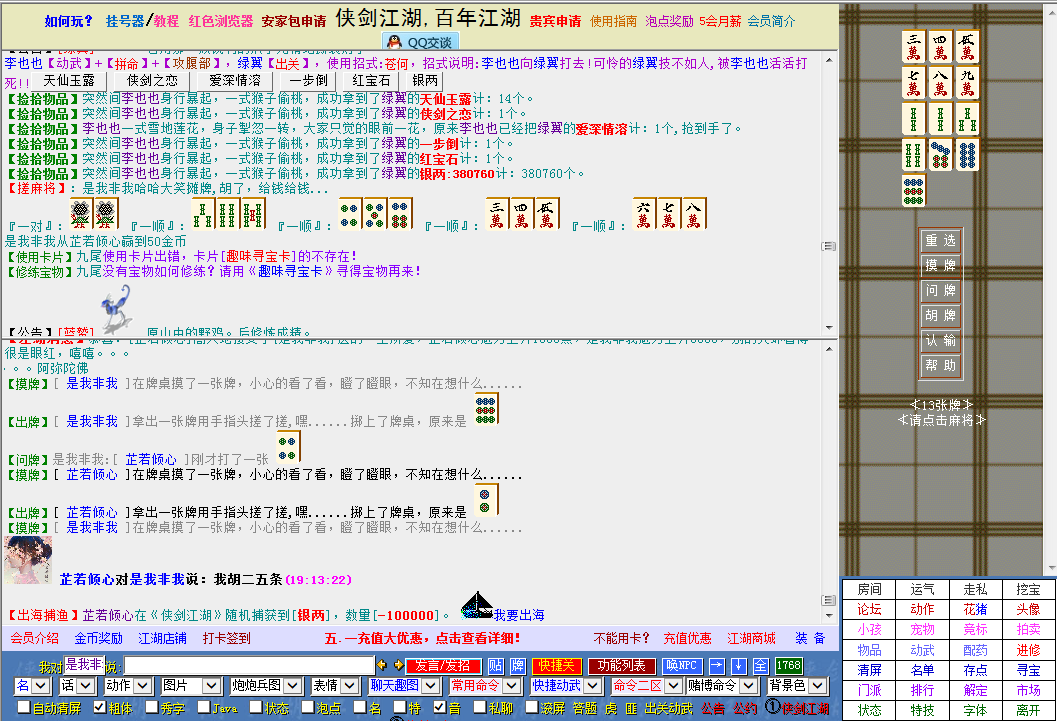Screen dimensions: 1057x721
Task: Click the 天仙玉露 item button
Action: 69,81
